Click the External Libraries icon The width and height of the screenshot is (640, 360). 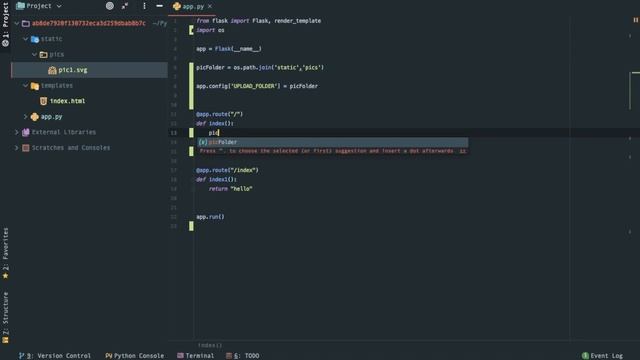click(x=26, y=132)
